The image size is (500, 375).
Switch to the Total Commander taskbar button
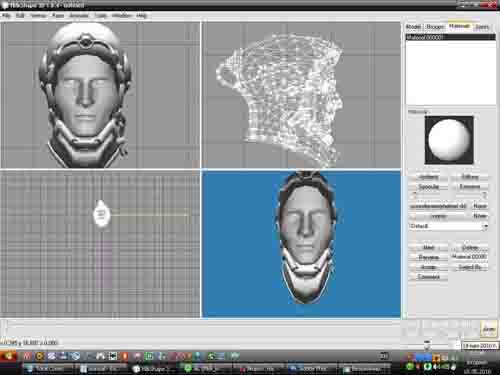49,369
